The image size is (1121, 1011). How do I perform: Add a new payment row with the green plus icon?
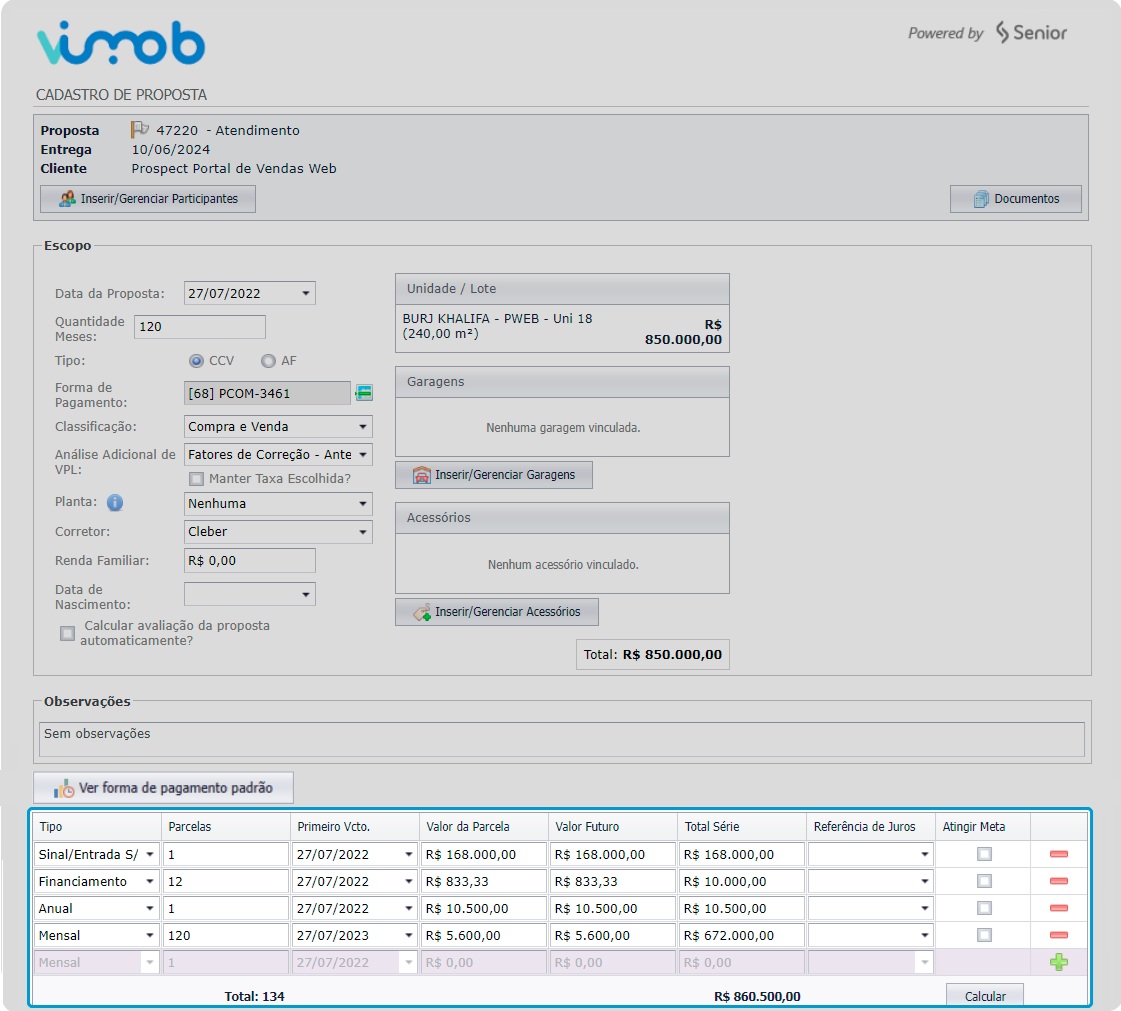pyautogui.click(x=1058, y=962)
